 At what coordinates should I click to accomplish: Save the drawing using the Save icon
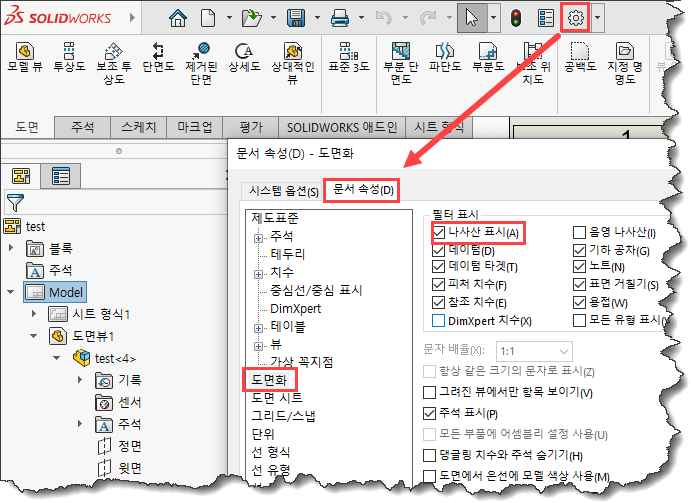click(296, 18)
